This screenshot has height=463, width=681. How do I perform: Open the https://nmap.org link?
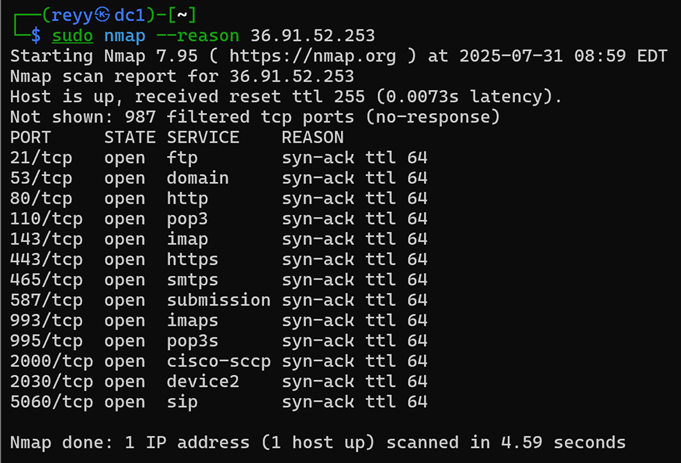coord(313,56)
